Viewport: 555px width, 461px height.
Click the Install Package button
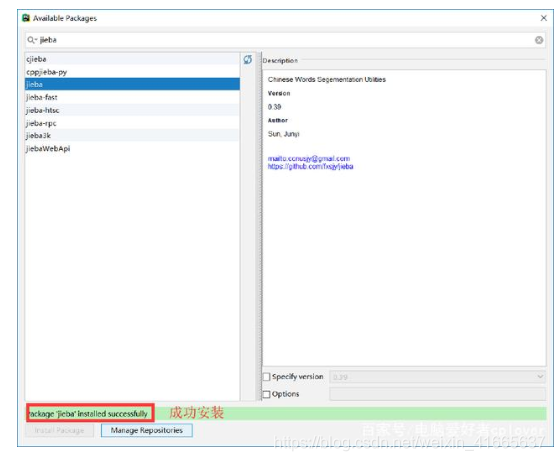click(x=59, y=431)
